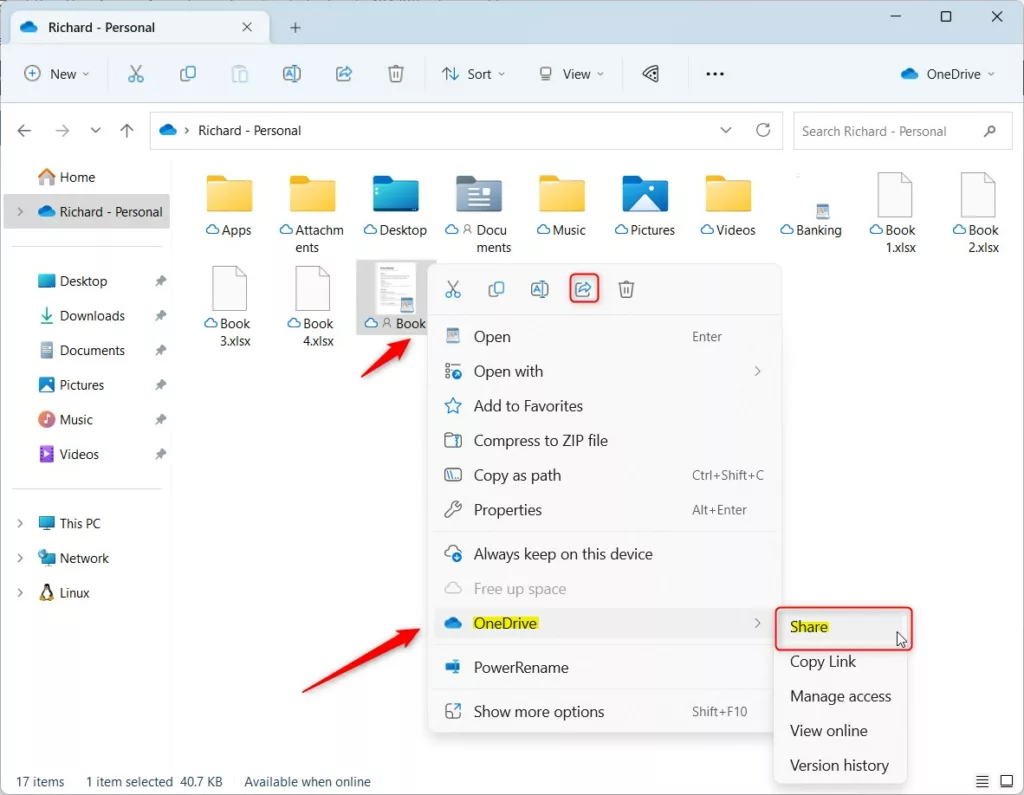Open the Apps folder
The width and height of the screenshot is (1024, 795).
point(229,205)
